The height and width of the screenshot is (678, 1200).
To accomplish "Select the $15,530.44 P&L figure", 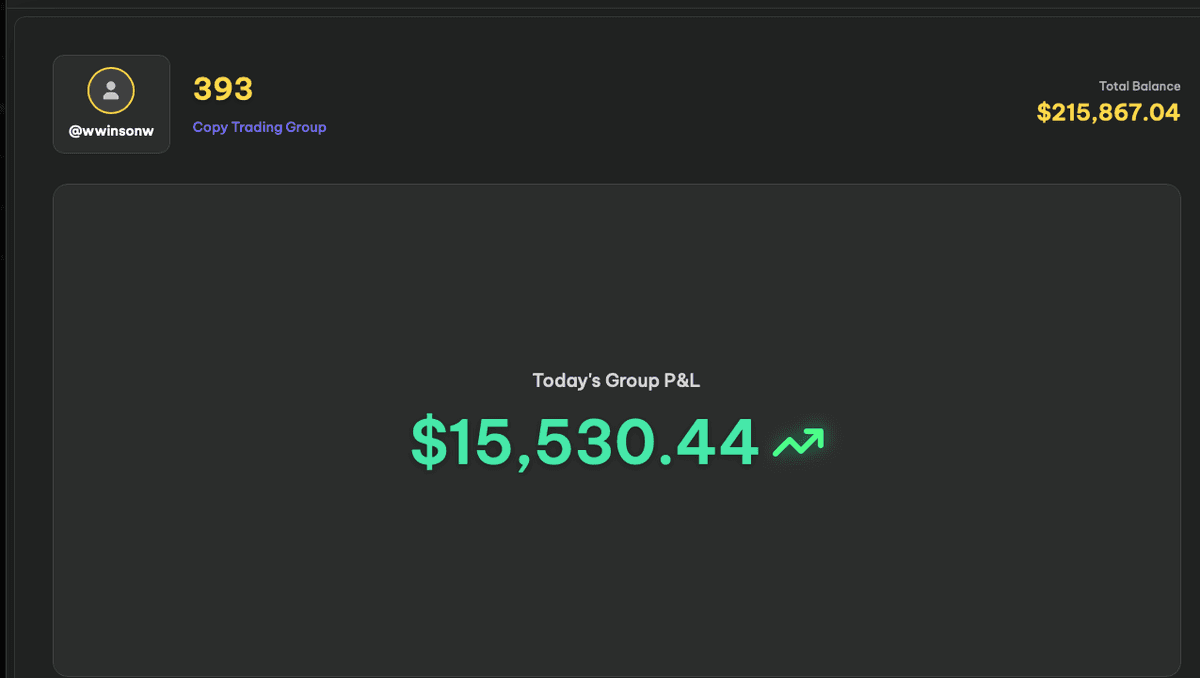I will click(585, 442).
